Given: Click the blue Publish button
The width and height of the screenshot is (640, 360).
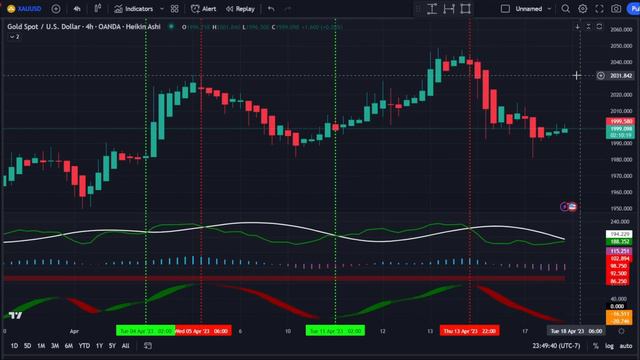Looking at the screenshot, I should tap(633, 9).
